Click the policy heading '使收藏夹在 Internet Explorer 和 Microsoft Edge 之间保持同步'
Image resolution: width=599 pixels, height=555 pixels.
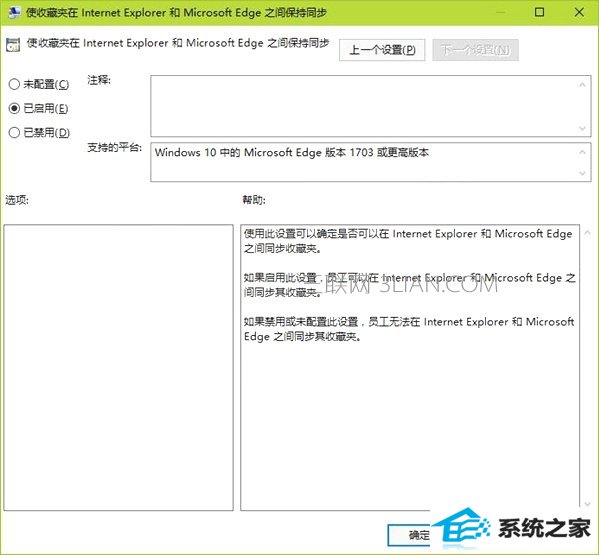[178, 44]
